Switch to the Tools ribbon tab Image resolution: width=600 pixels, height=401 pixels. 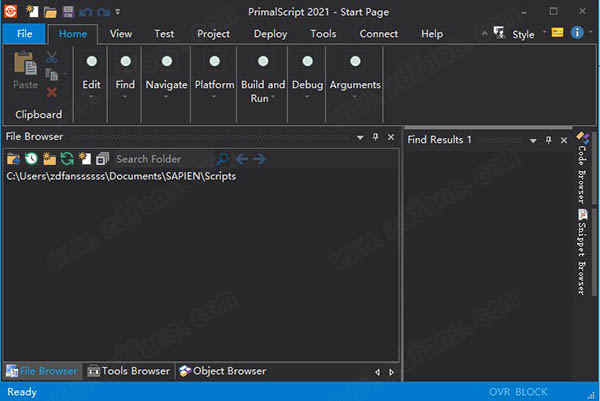[323, 34]
